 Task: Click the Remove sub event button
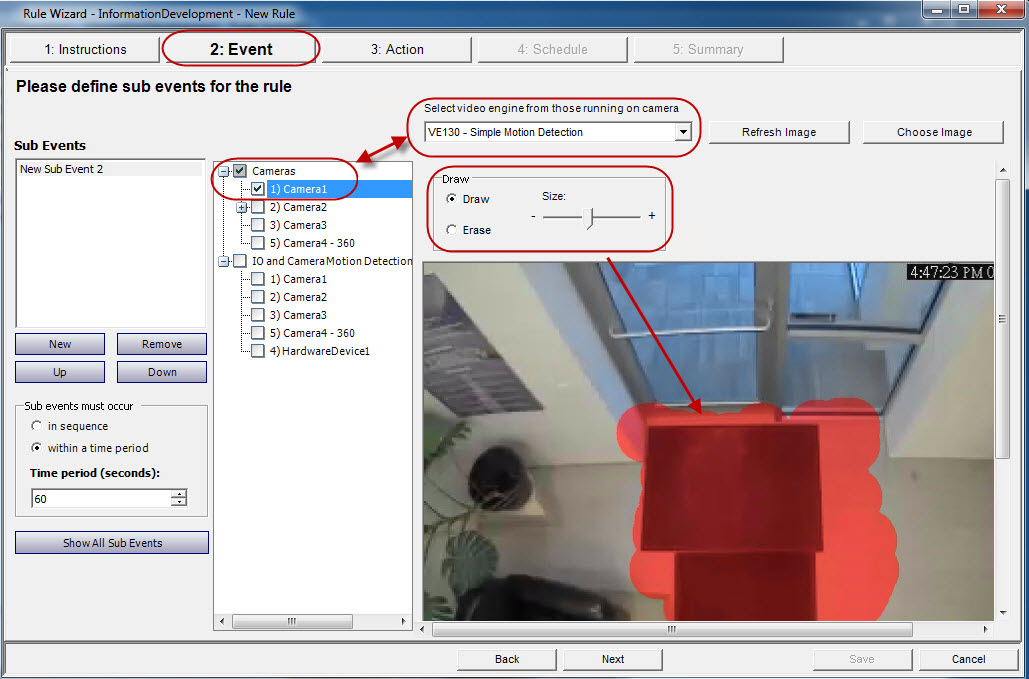(x=162, y=344)
